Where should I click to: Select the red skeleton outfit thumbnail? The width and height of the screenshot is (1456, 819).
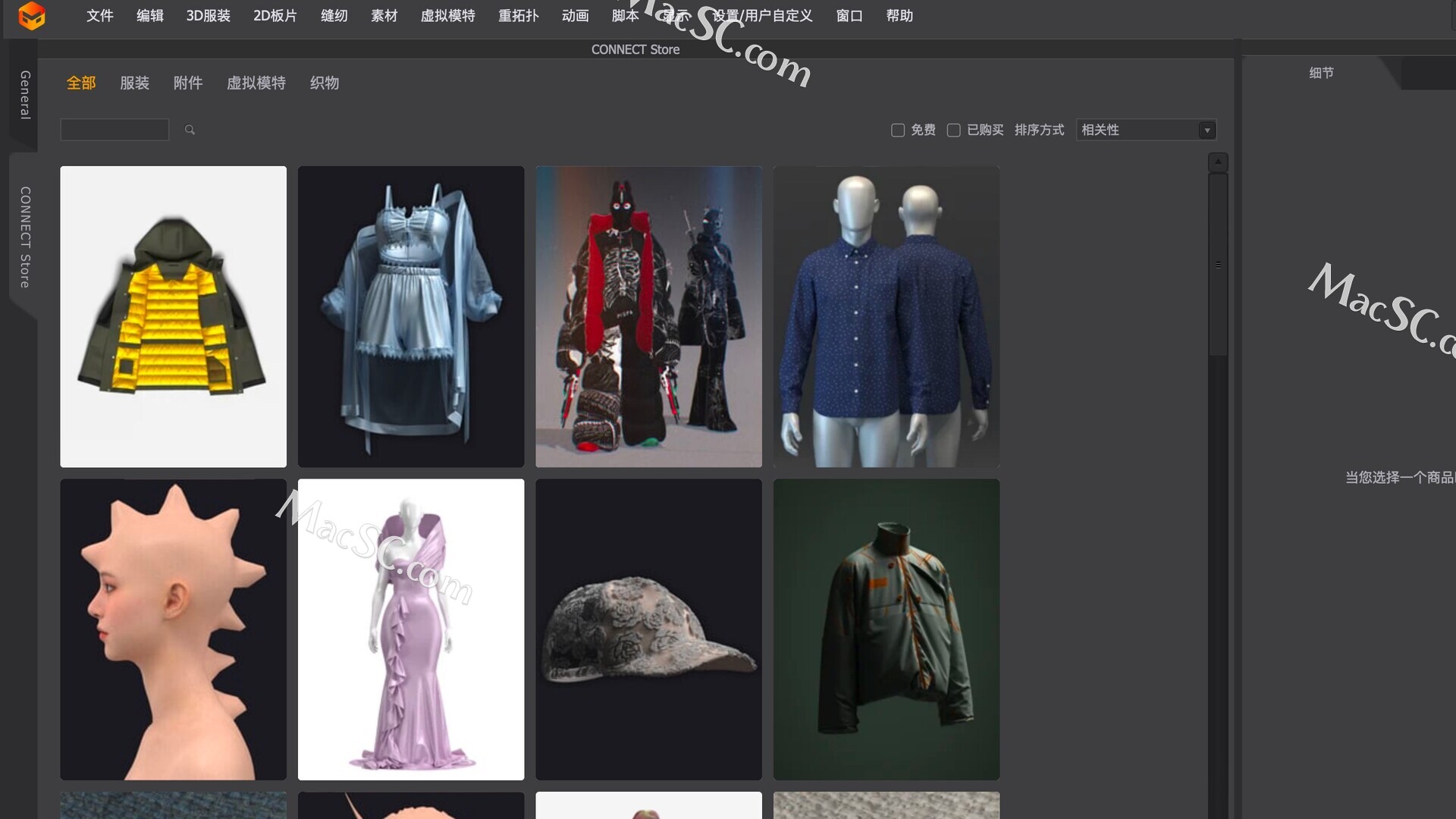point(648,316)
